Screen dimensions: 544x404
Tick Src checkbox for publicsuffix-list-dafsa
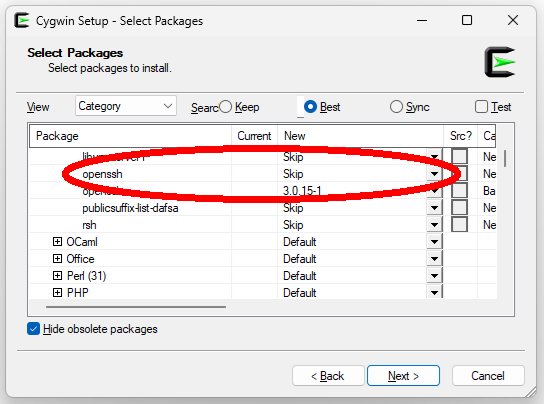[459, 208]
